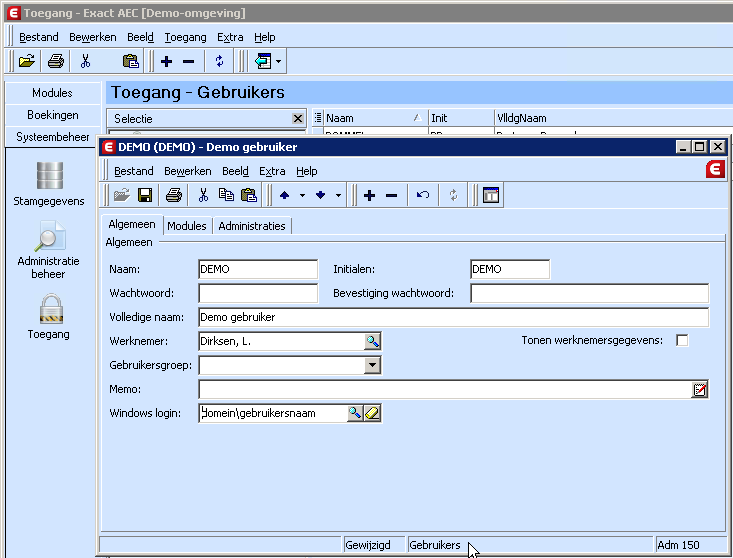Click Boekingen button in left sidebar
The width and height of the screenshot is (733, 558).
tap(52, 115)
